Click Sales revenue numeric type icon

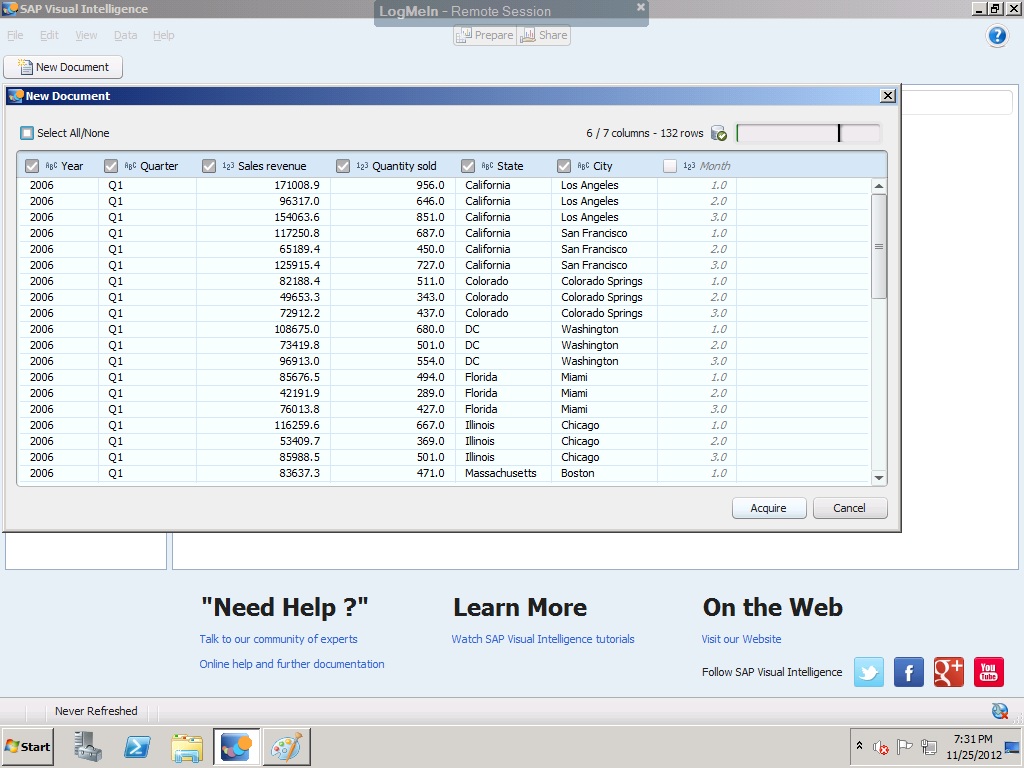(228, 166)
